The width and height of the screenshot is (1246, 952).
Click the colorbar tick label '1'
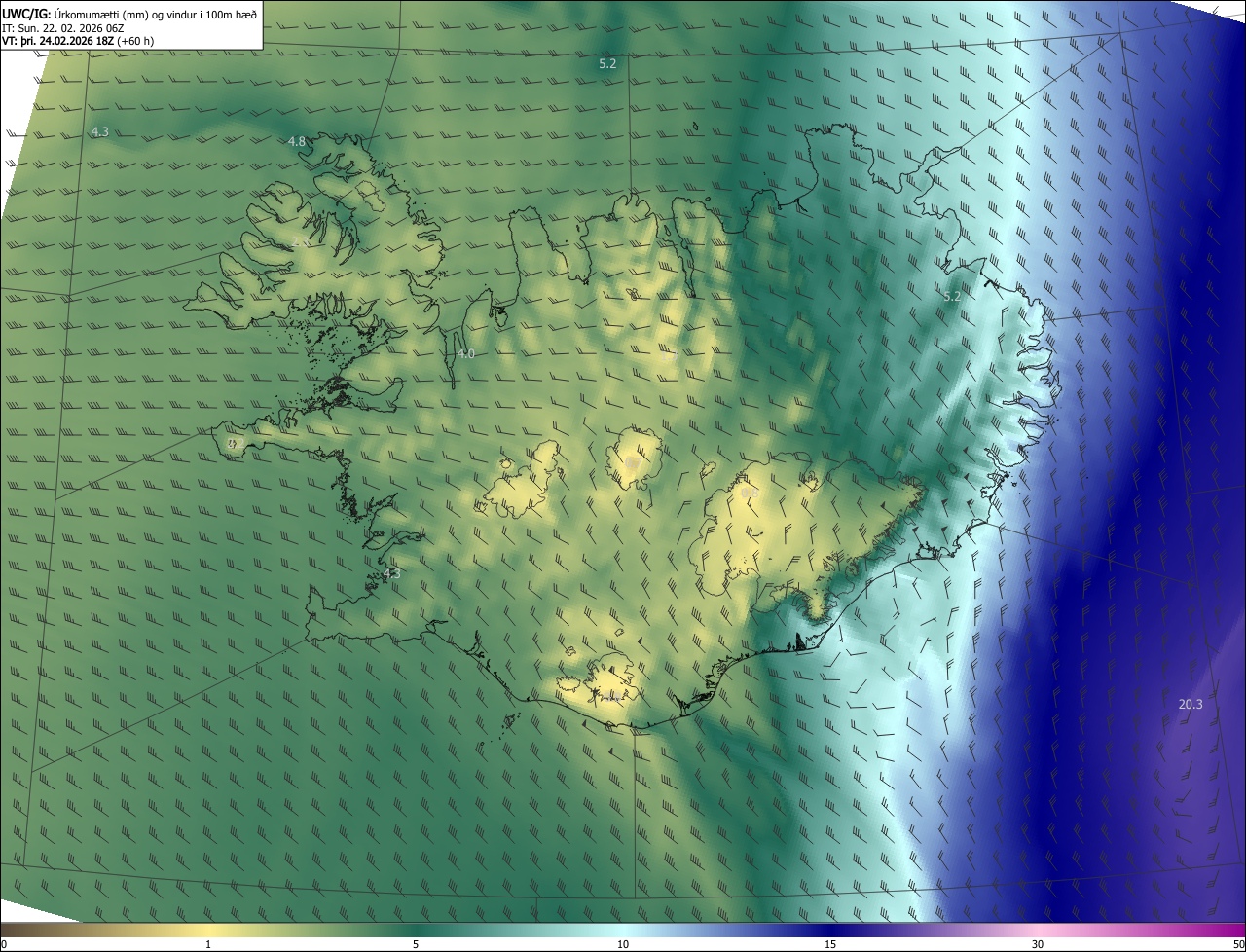[208, 944]
